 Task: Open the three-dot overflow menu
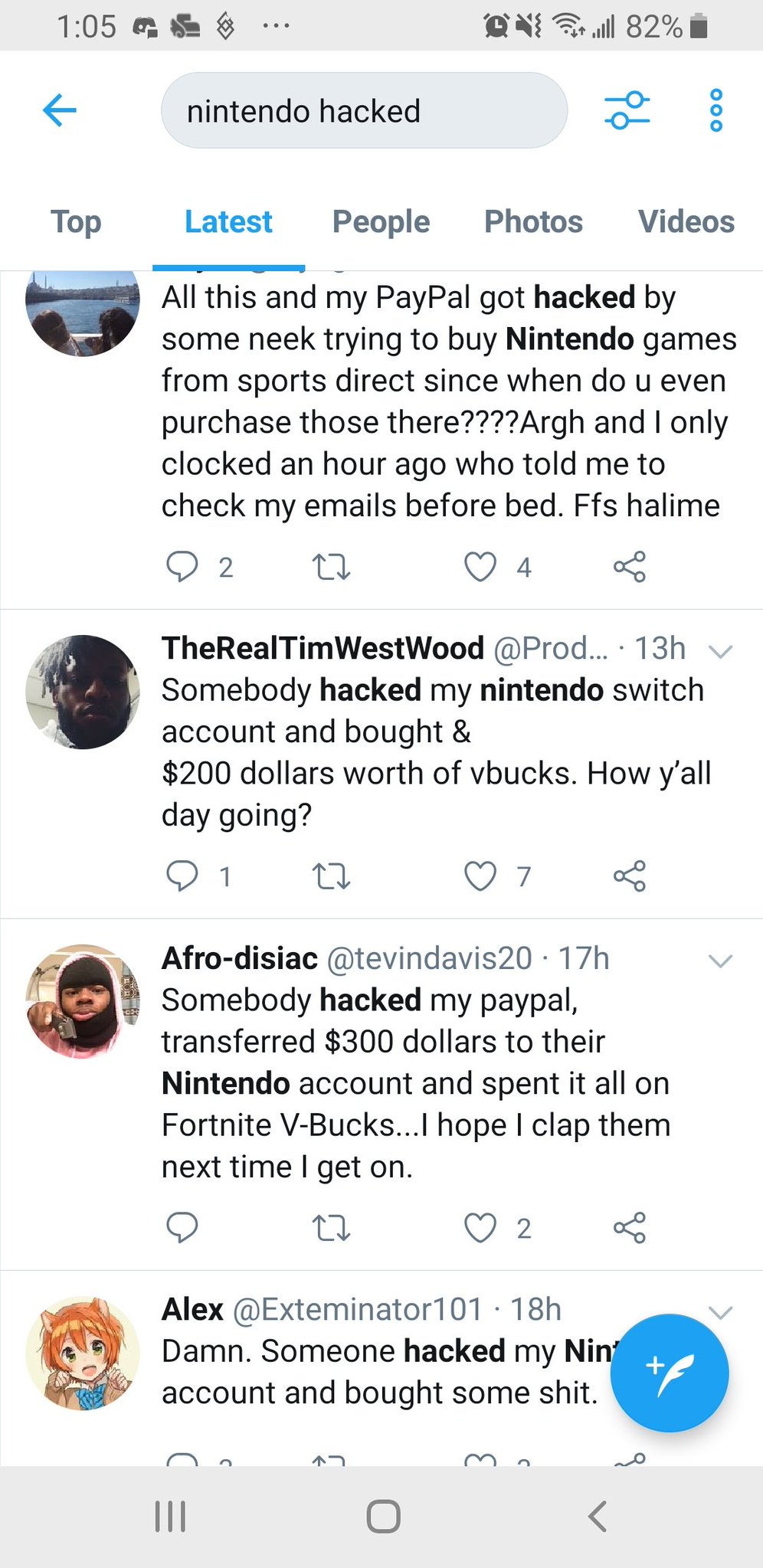[x=716, y=110]
